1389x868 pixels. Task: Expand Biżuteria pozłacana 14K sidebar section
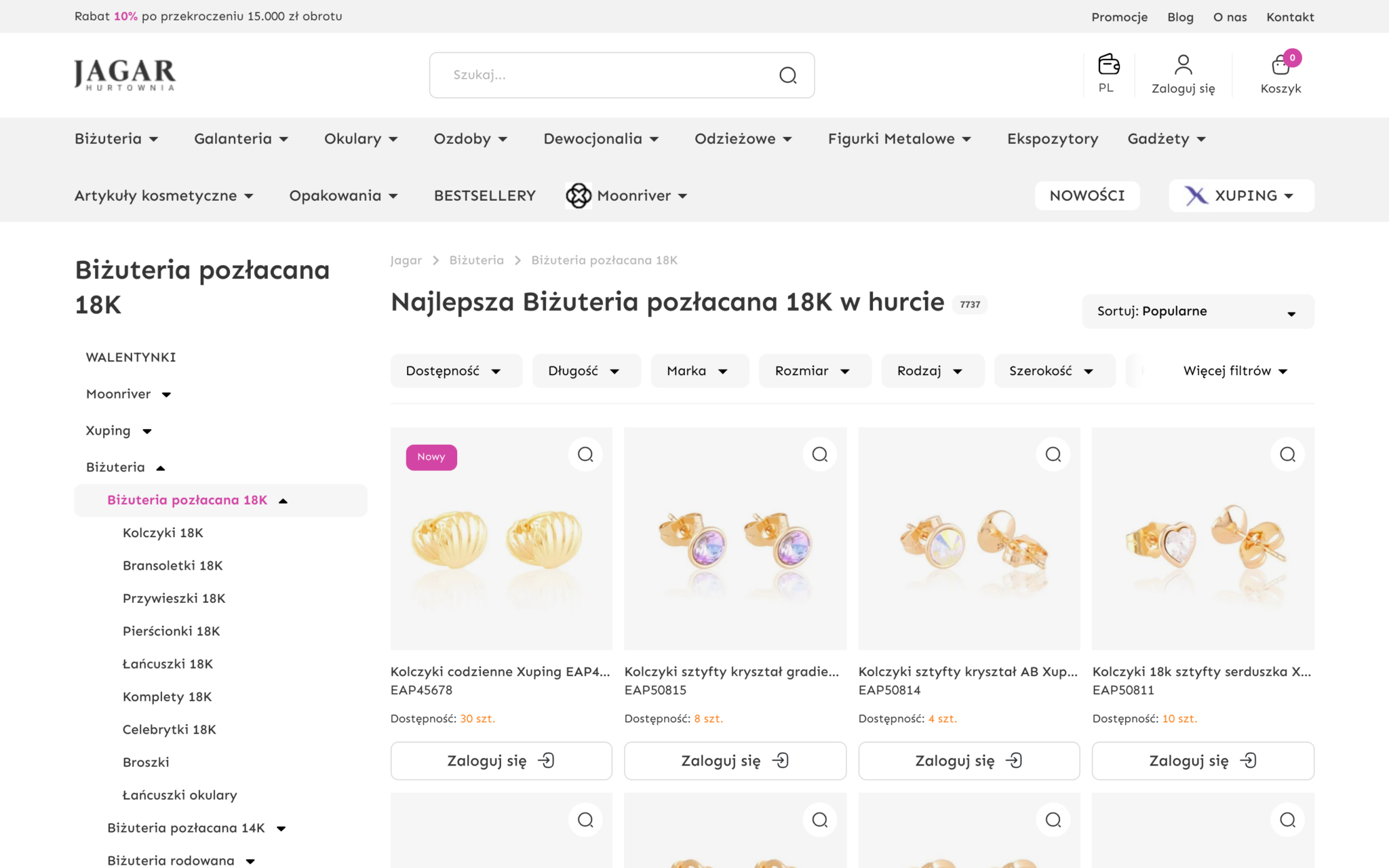pyautogui.click(x=281, y=829)
